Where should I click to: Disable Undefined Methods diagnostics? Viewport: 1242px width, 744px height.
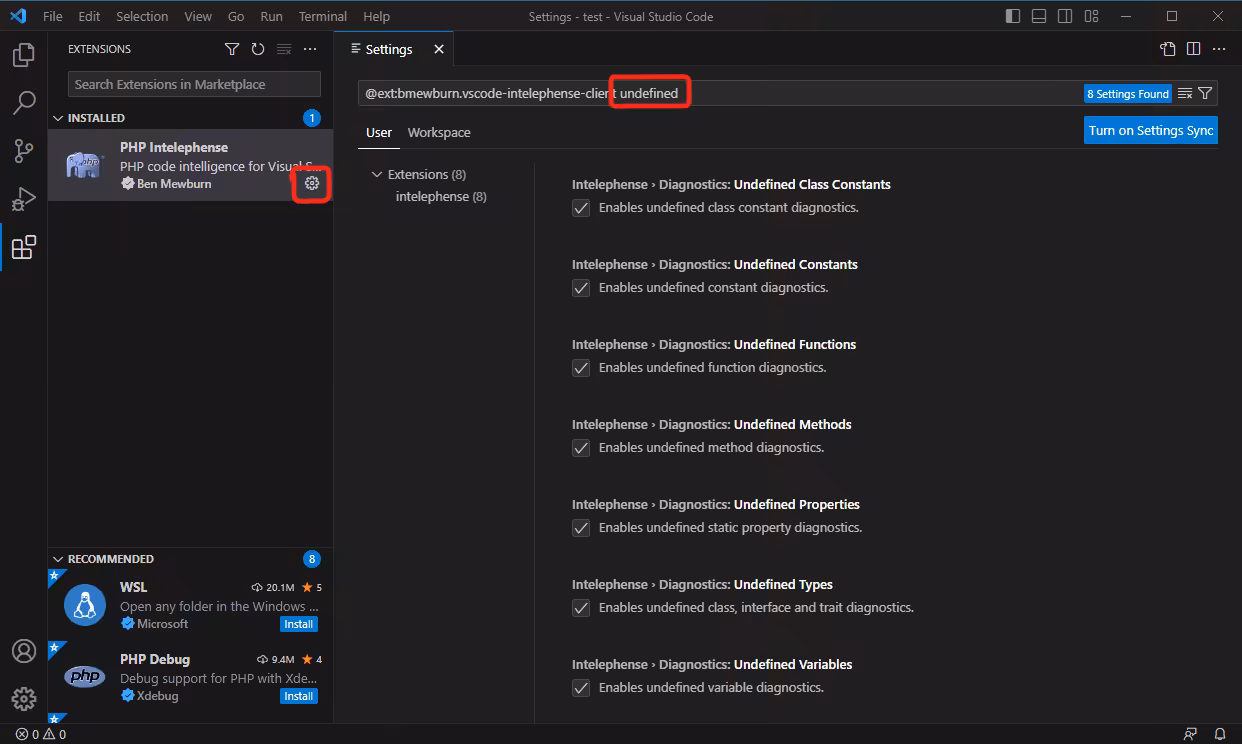pyautogui.click(x=581, y=448)
